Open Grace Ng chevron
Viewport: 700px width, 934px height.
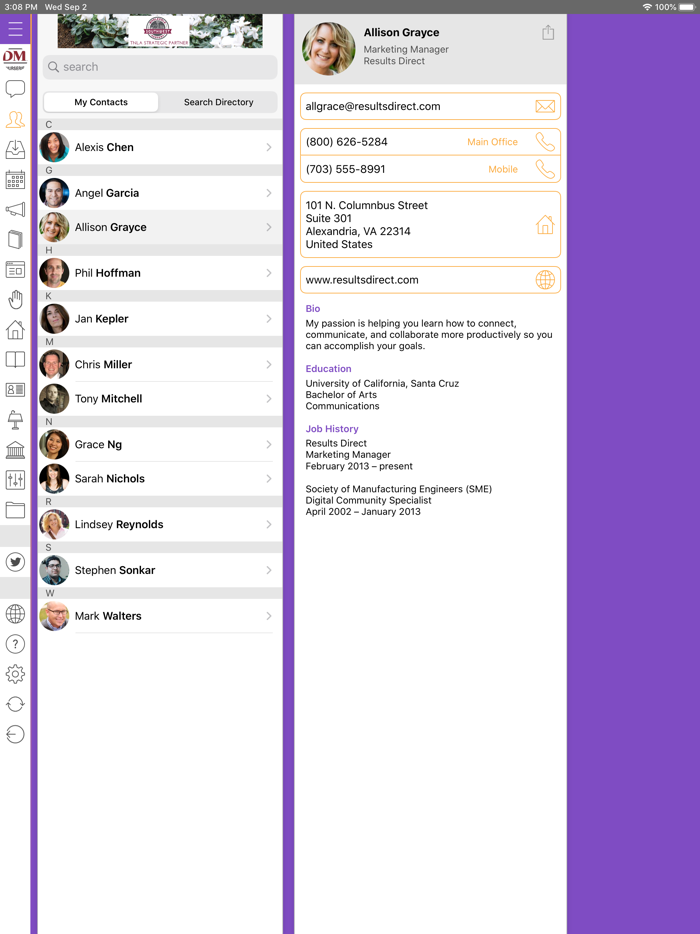(x=269, y=444)
